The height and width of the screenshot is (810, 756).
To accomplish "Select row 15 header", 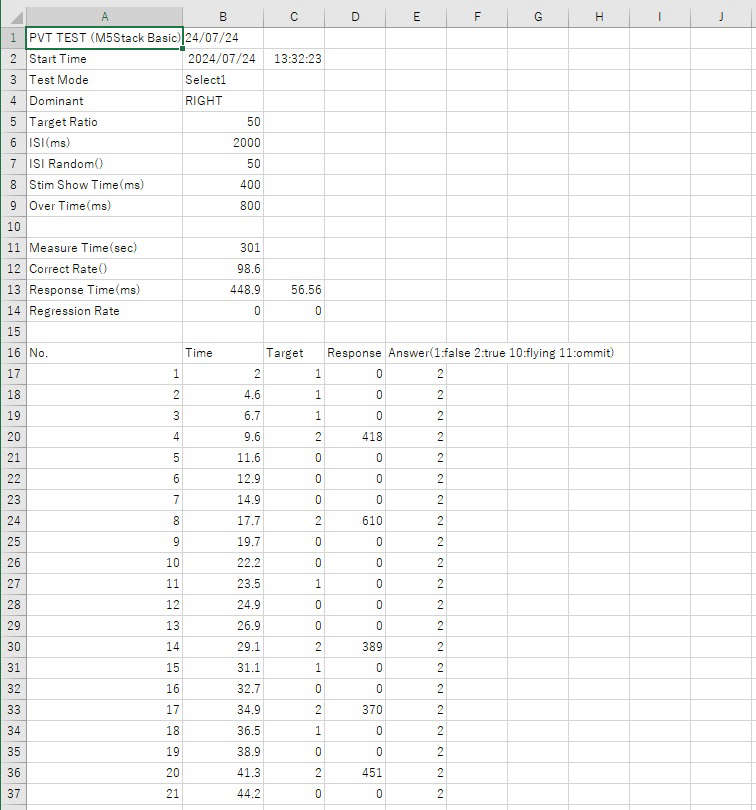I will [x=13, y=332].
